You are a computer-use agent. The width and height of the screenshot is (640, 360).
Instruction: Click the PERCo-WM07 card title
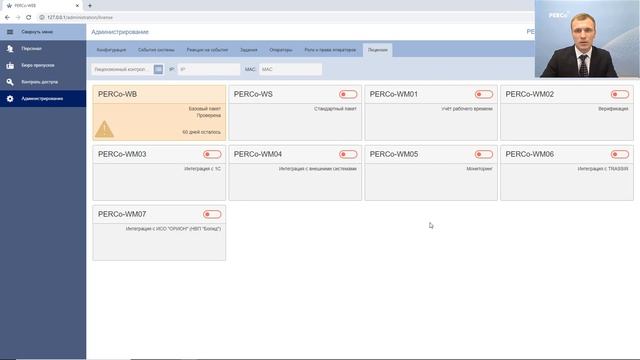pyautogui.click(x=122, y=214)
